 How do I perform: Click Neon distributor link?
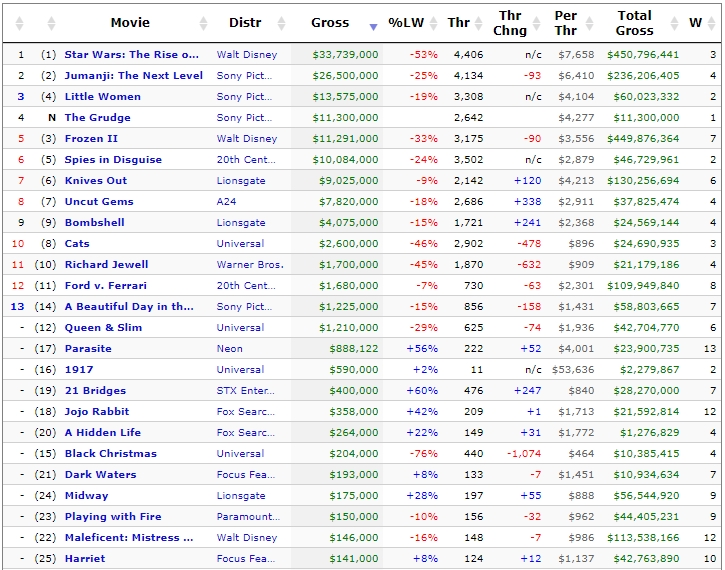229,349
